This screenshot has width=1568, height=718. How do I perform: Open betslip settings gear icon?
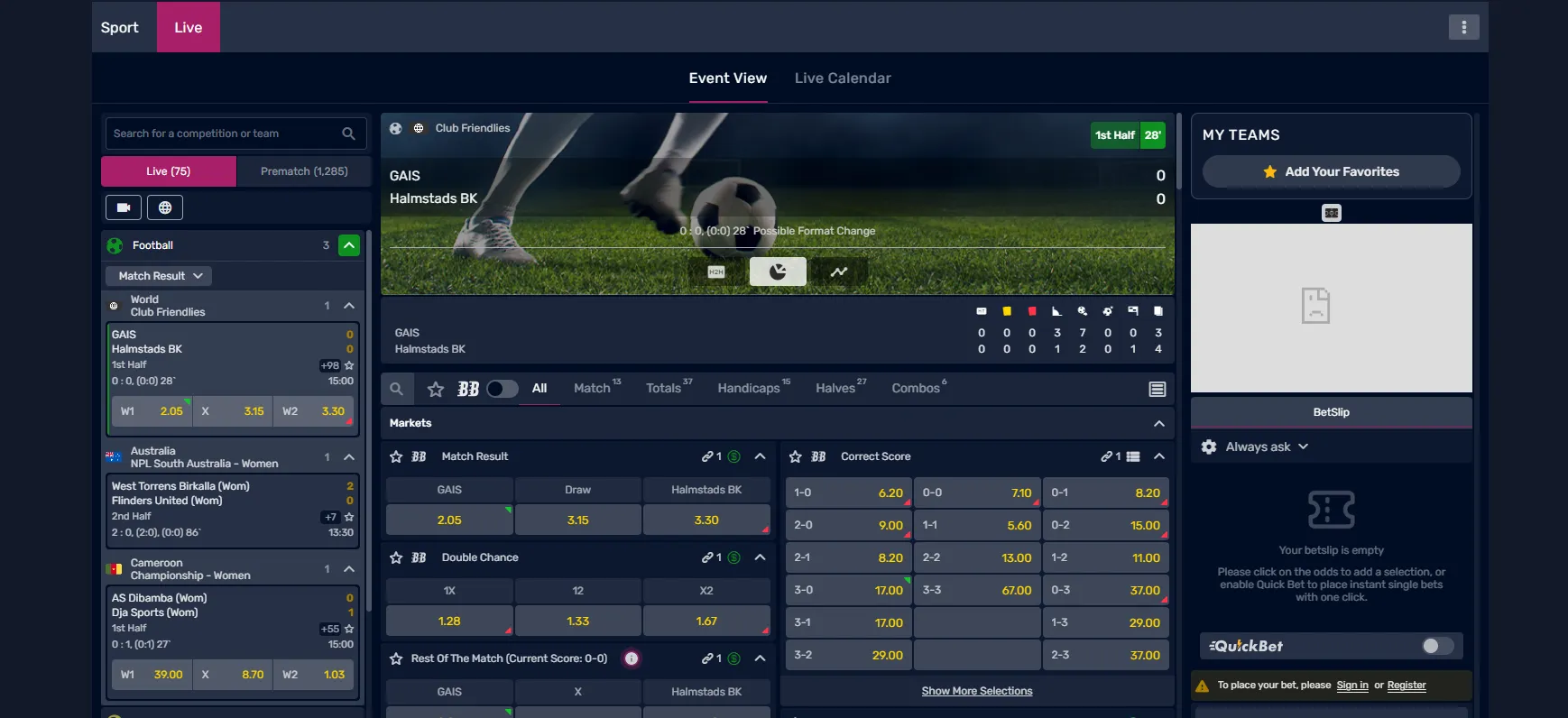pyautogui.click(x=1209, y=446)
